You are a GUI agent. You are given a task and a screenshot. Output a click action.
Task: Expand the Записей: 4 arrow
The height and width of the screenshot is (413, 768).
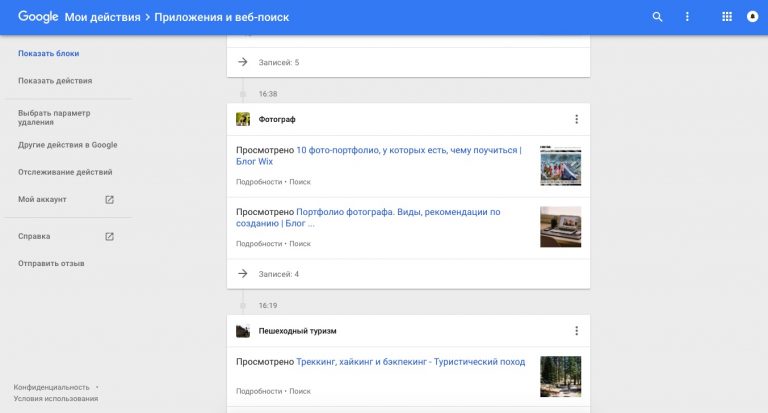(242, 274)
